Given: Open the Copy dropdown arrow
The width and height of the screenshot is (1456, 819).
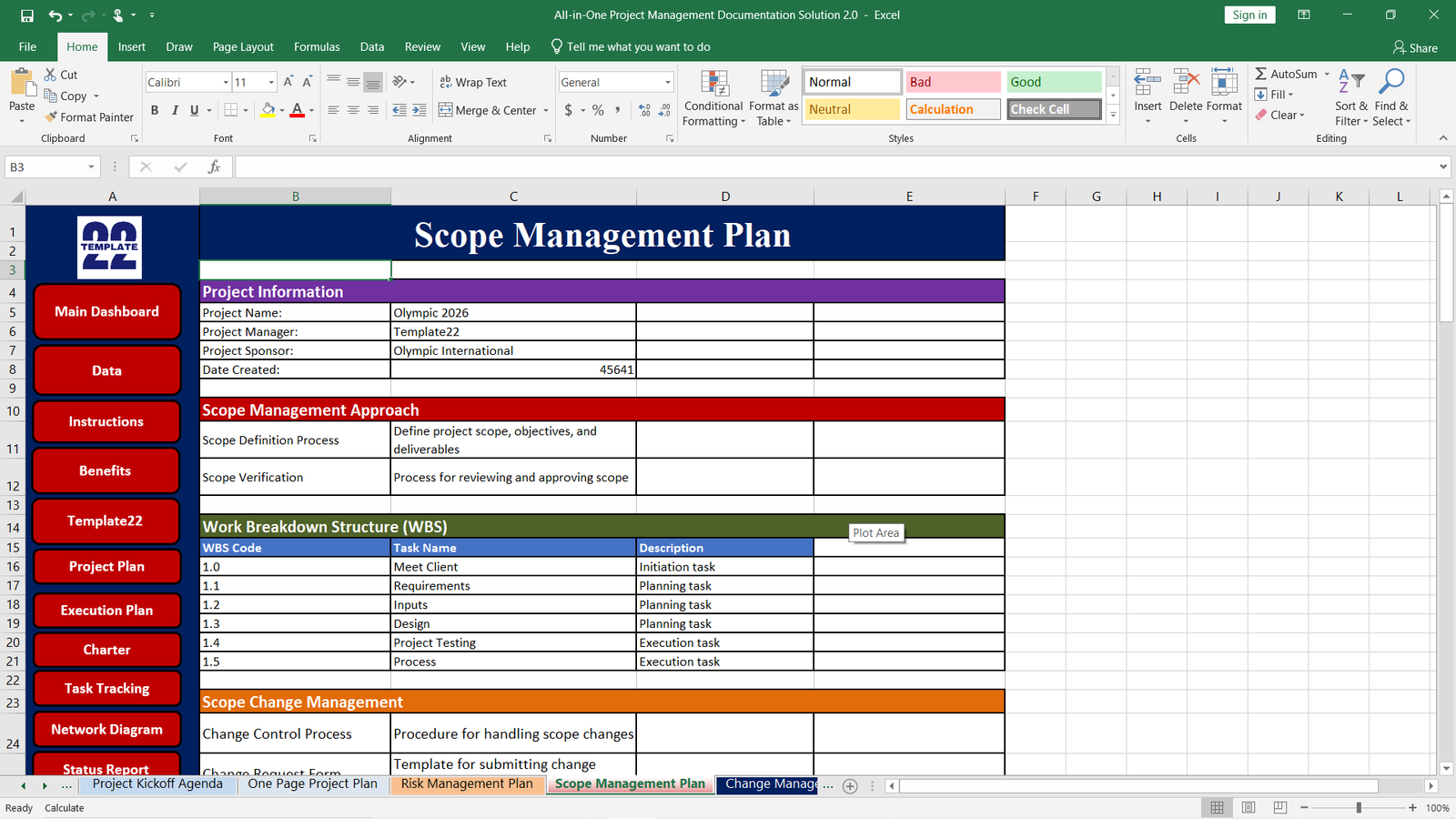Looking at the screenshot, I should pyautogui.click(x=96, y=96).
